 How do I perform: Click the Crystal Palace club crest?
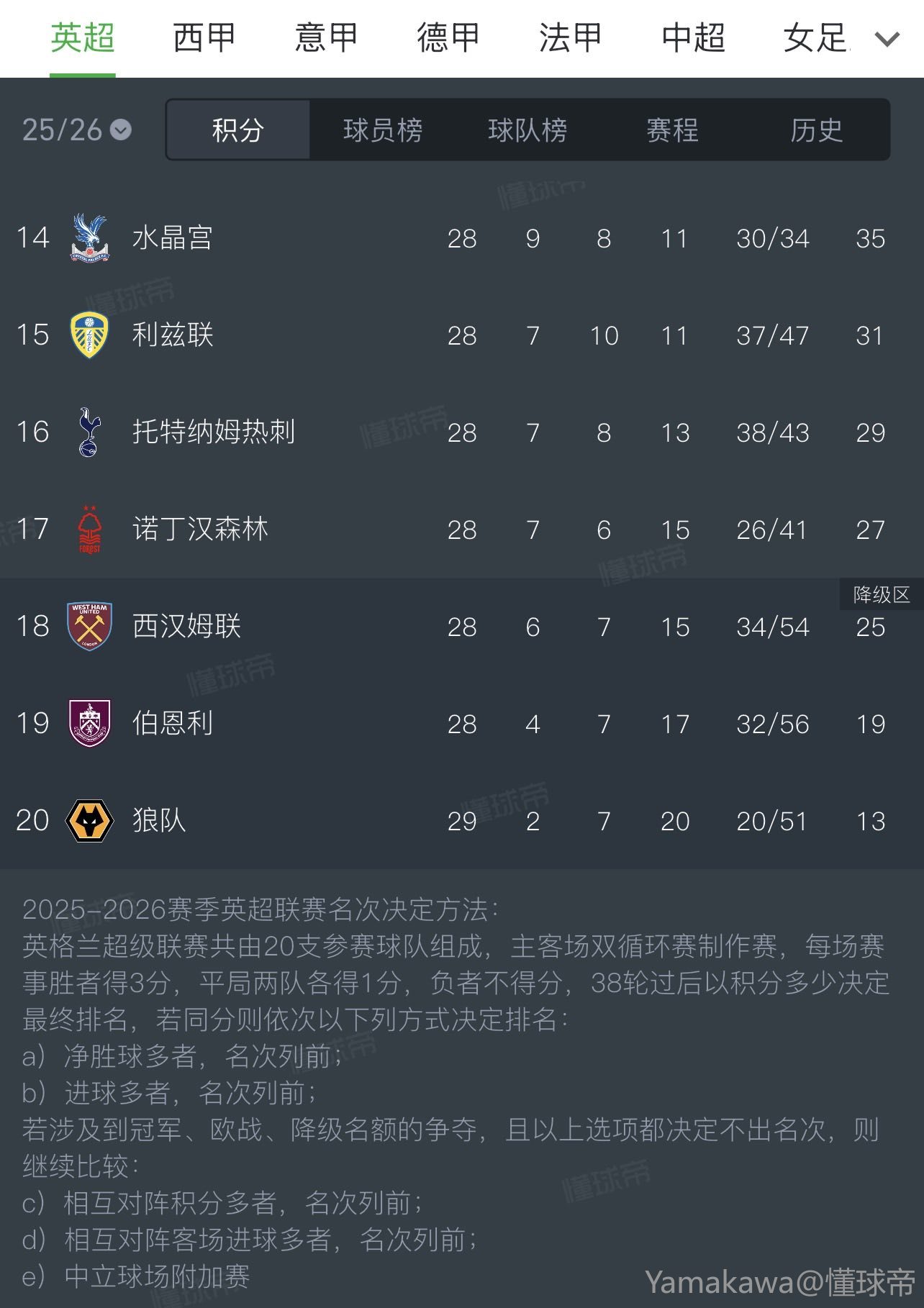89,238
